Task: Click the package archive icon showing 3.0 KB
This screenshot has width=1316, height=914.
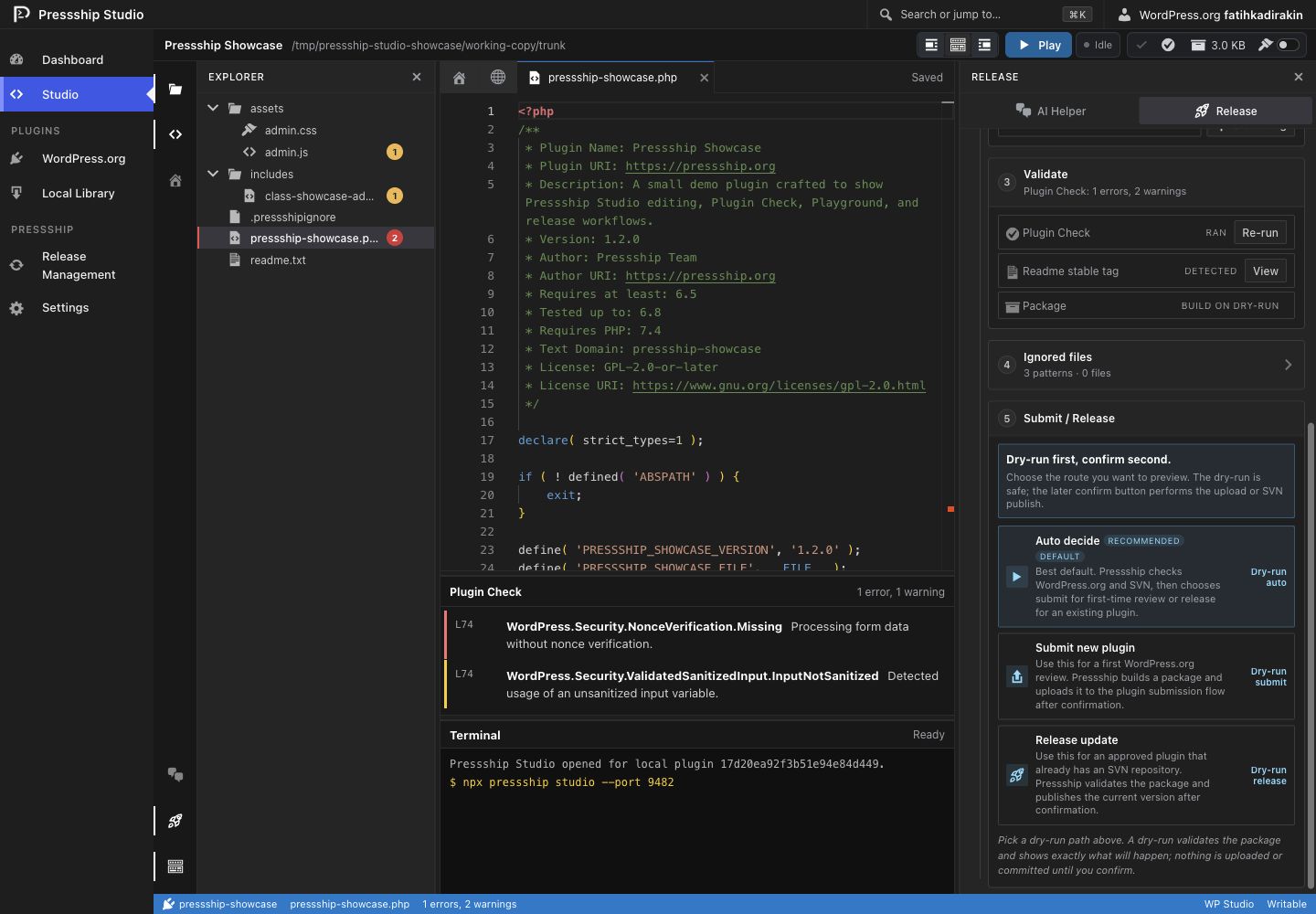Action: pos(1197,45)
